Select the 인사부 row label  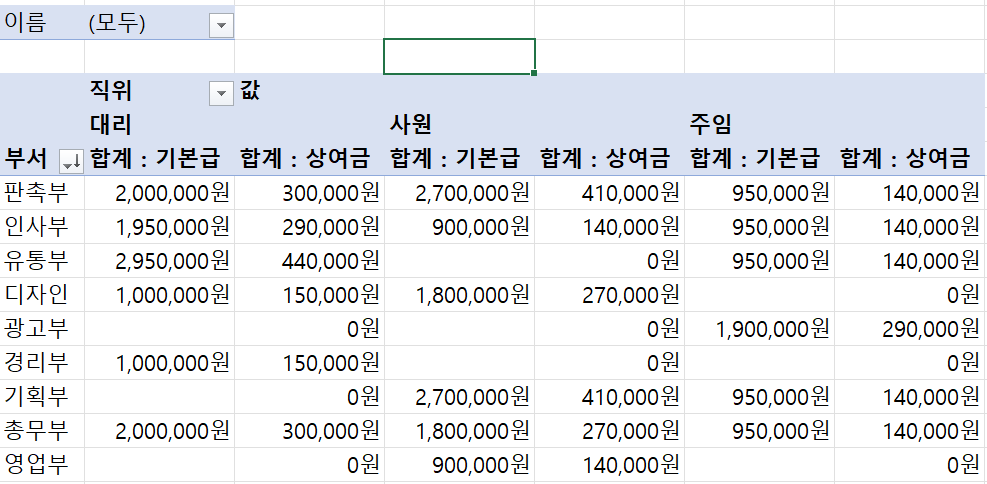tap(36, 226)
